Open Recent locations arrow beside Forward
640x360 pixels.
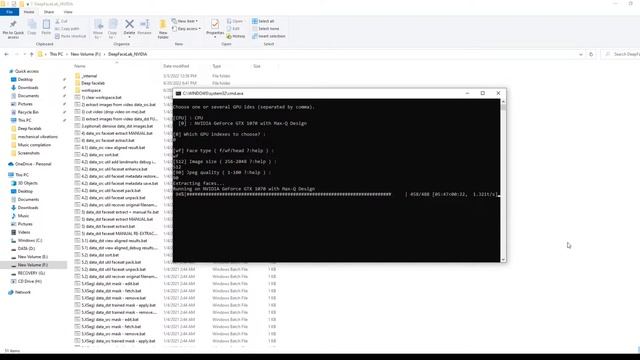pos(24,54)
